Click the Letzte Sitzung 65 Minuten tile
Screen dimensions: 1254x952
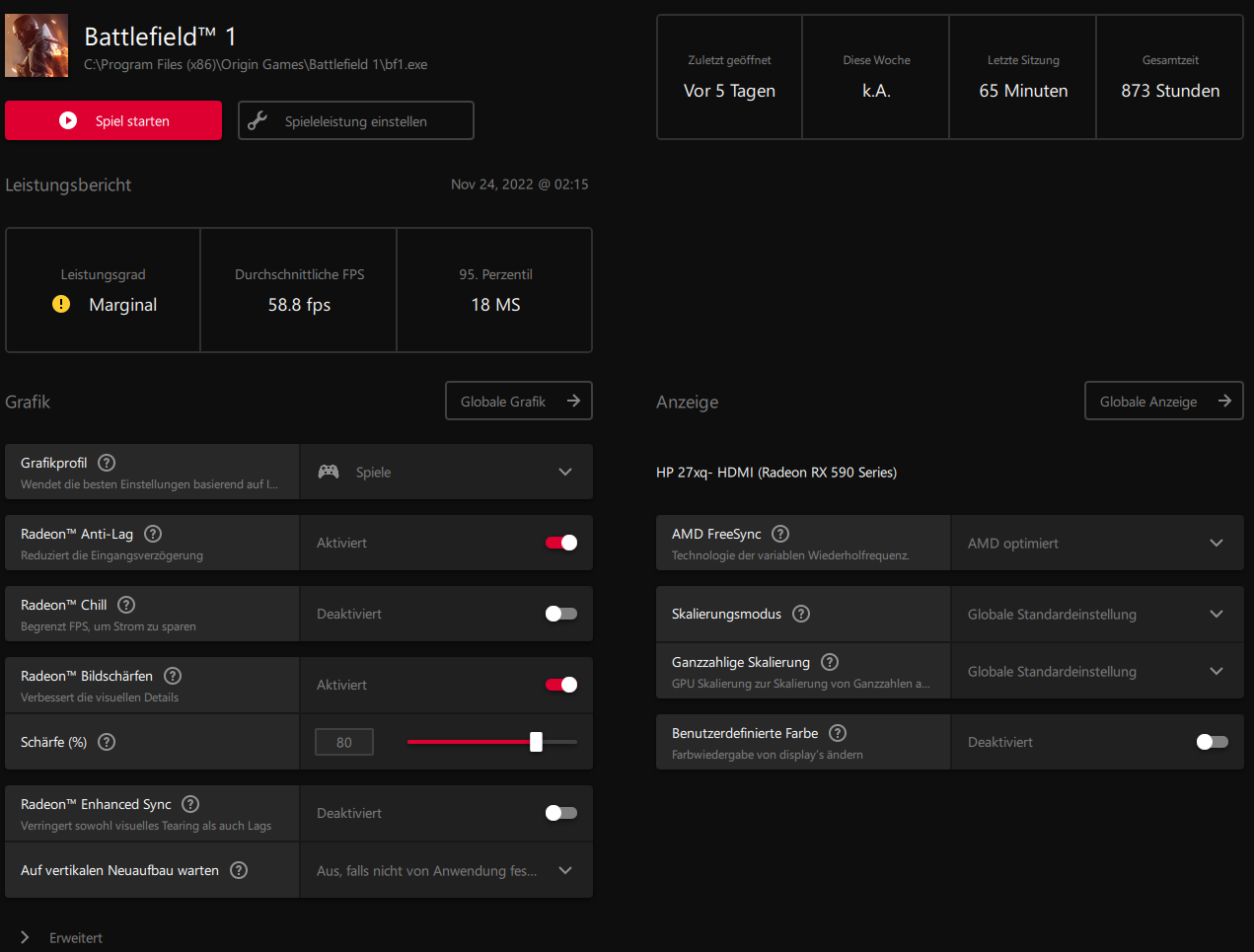click(x=1023, y=77)
